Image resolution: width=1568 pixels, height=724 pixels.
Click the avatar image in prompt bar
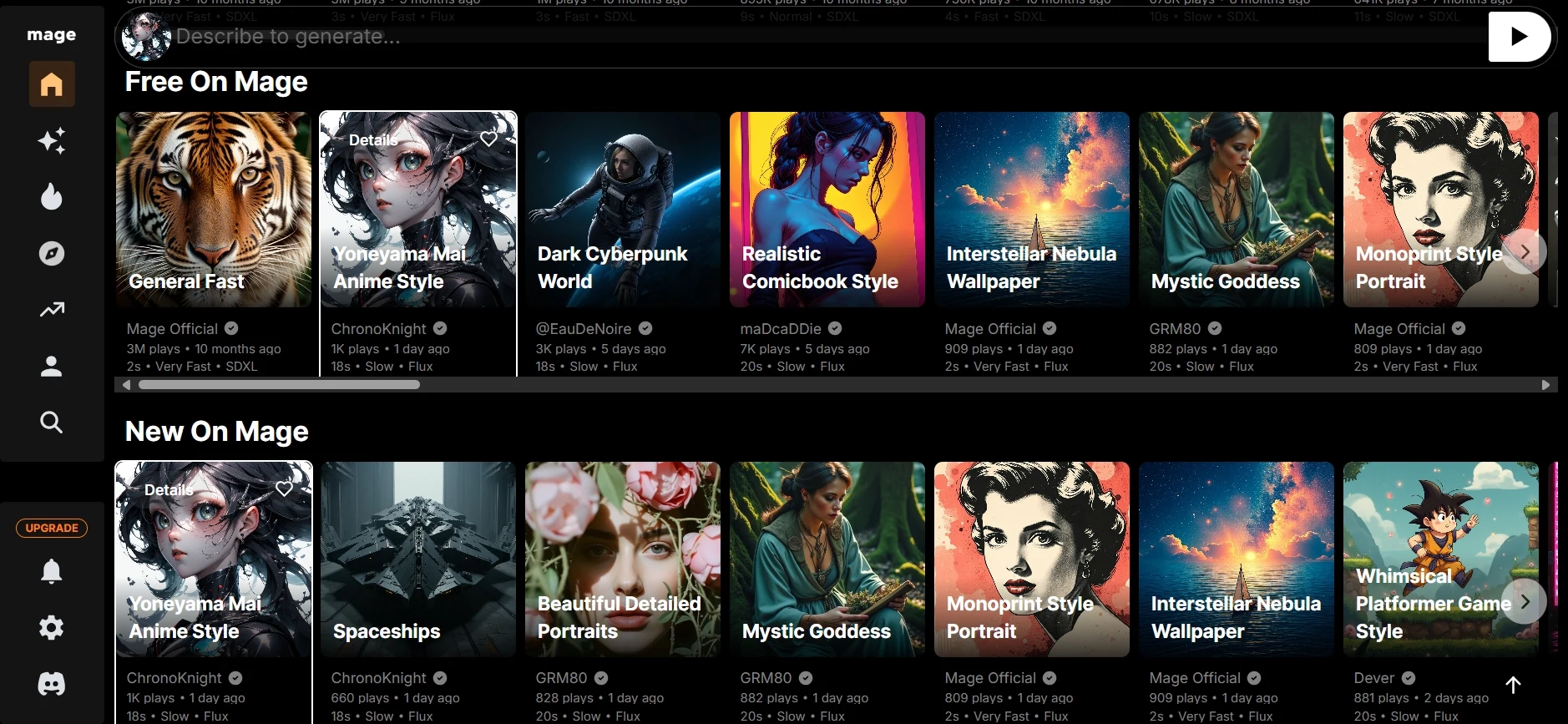coord(146,37)
